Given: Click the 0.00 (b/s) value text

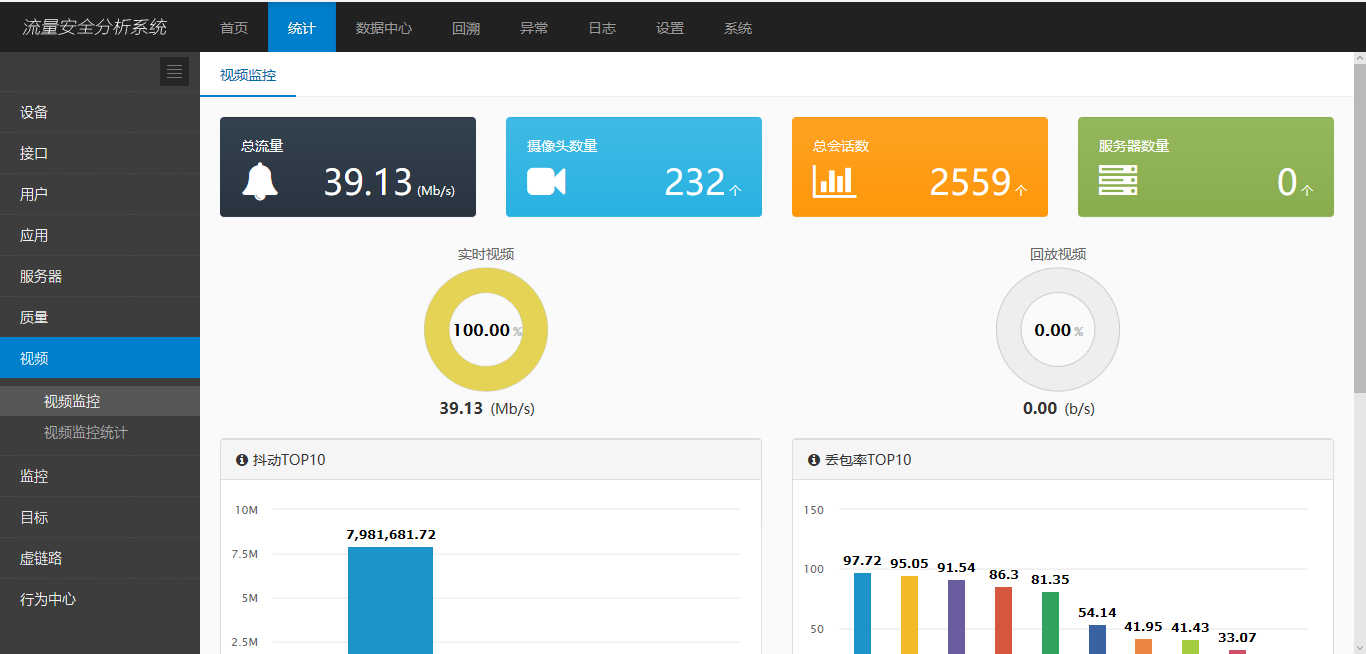Looking at the screenshot, I should tap(1058, 408).
